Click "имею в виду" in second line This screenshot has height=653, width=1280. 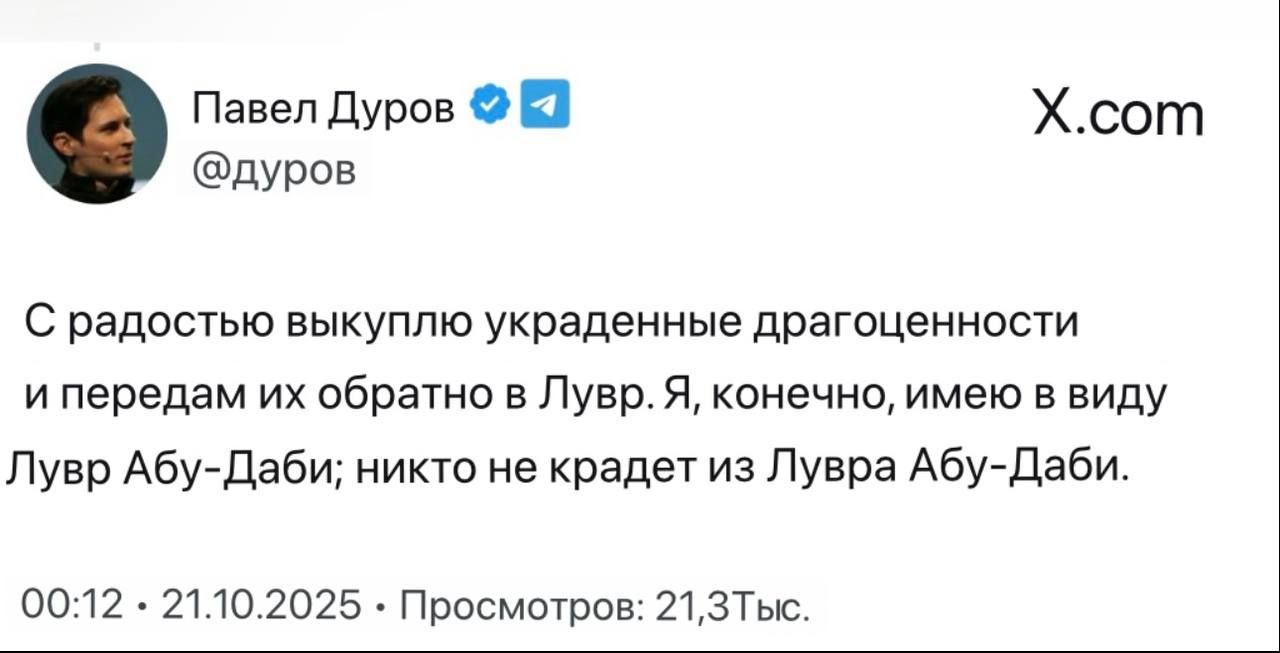(x=1027, y=396)
